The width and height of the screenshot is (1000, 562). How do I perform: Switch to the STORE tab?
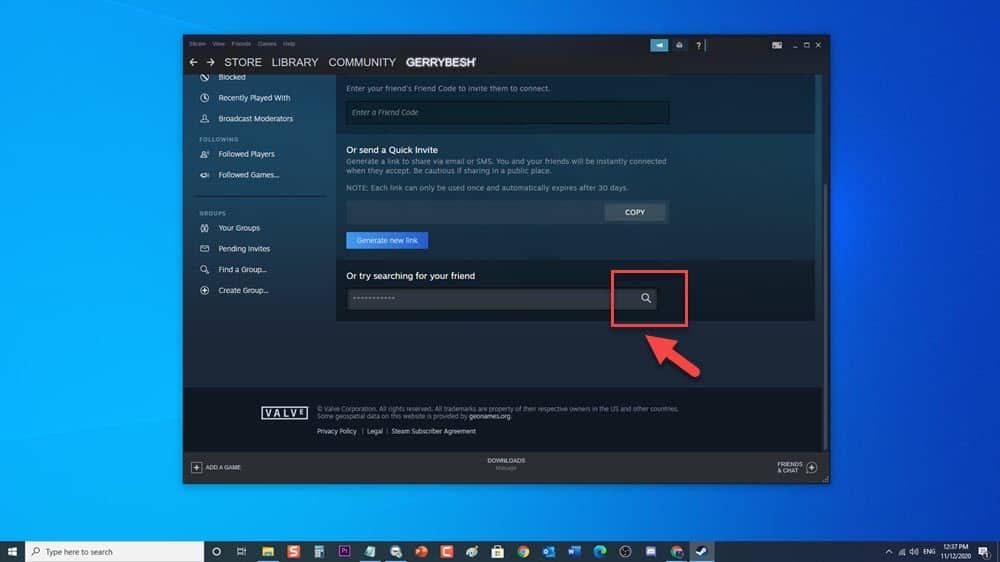pos(242,63)
